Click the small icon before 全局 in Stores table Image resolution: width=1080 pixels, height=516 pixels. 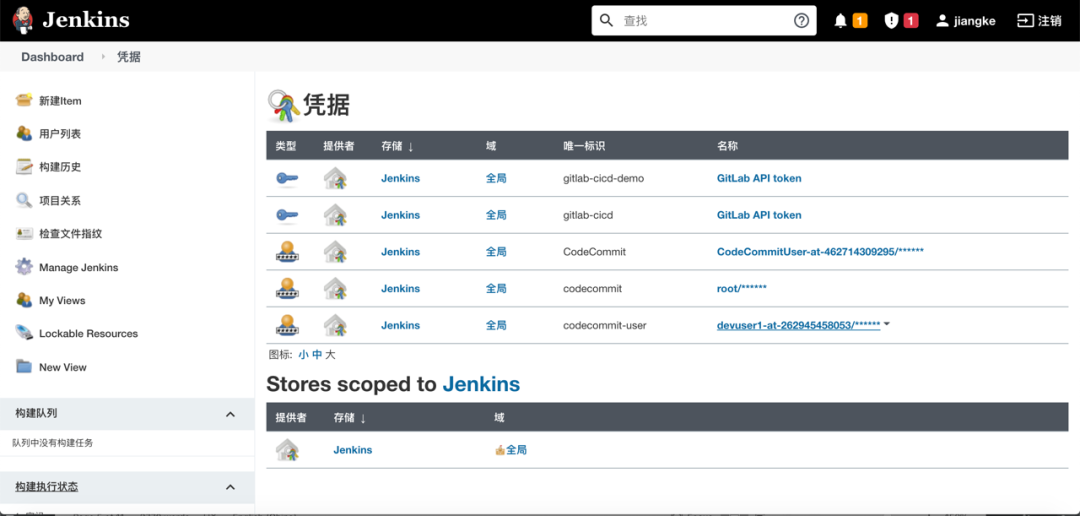pyautogui.click(x=500, y=450)
